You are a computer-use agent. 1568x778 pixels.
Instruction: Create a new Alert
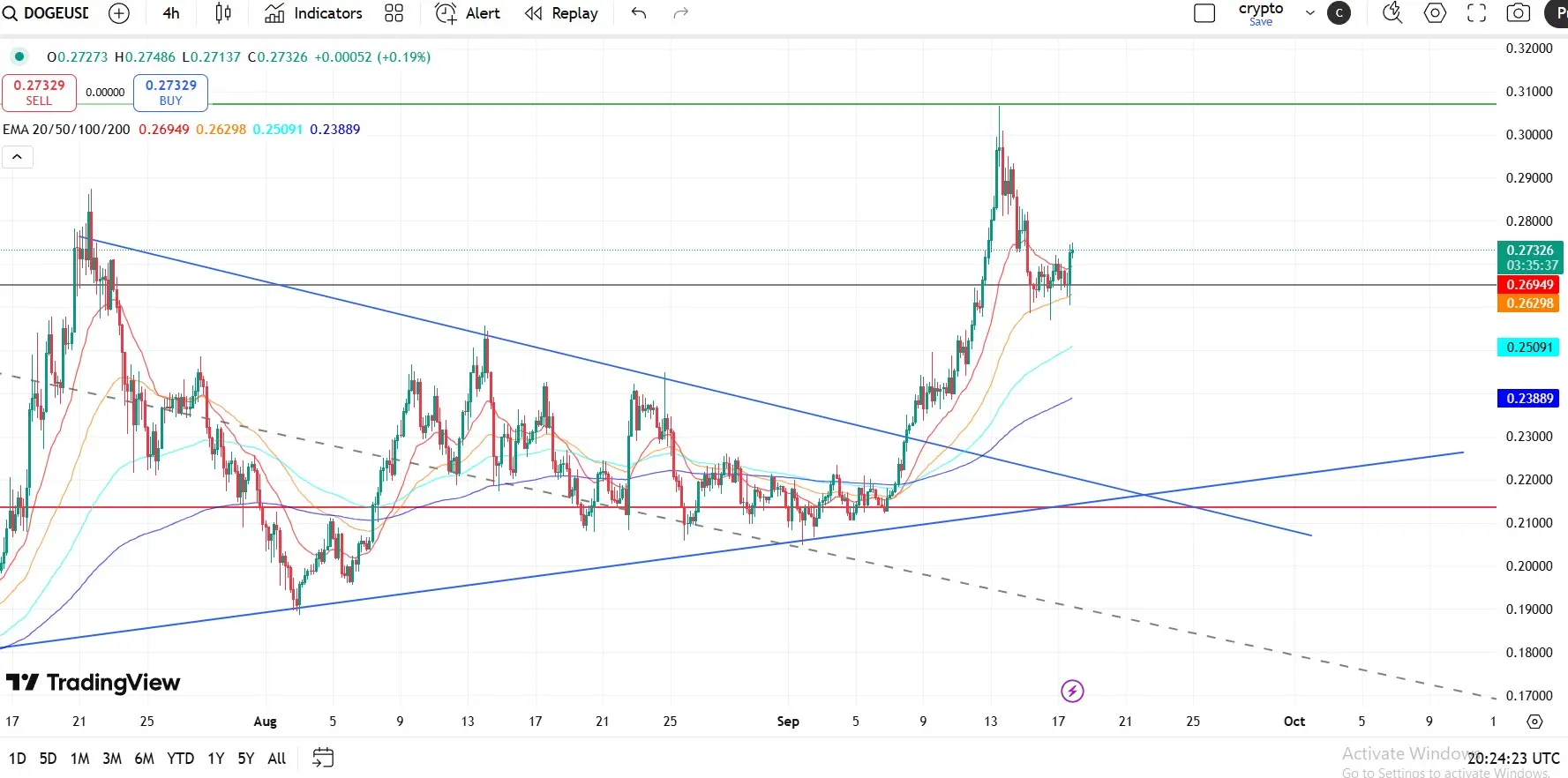tap(468, 13)
